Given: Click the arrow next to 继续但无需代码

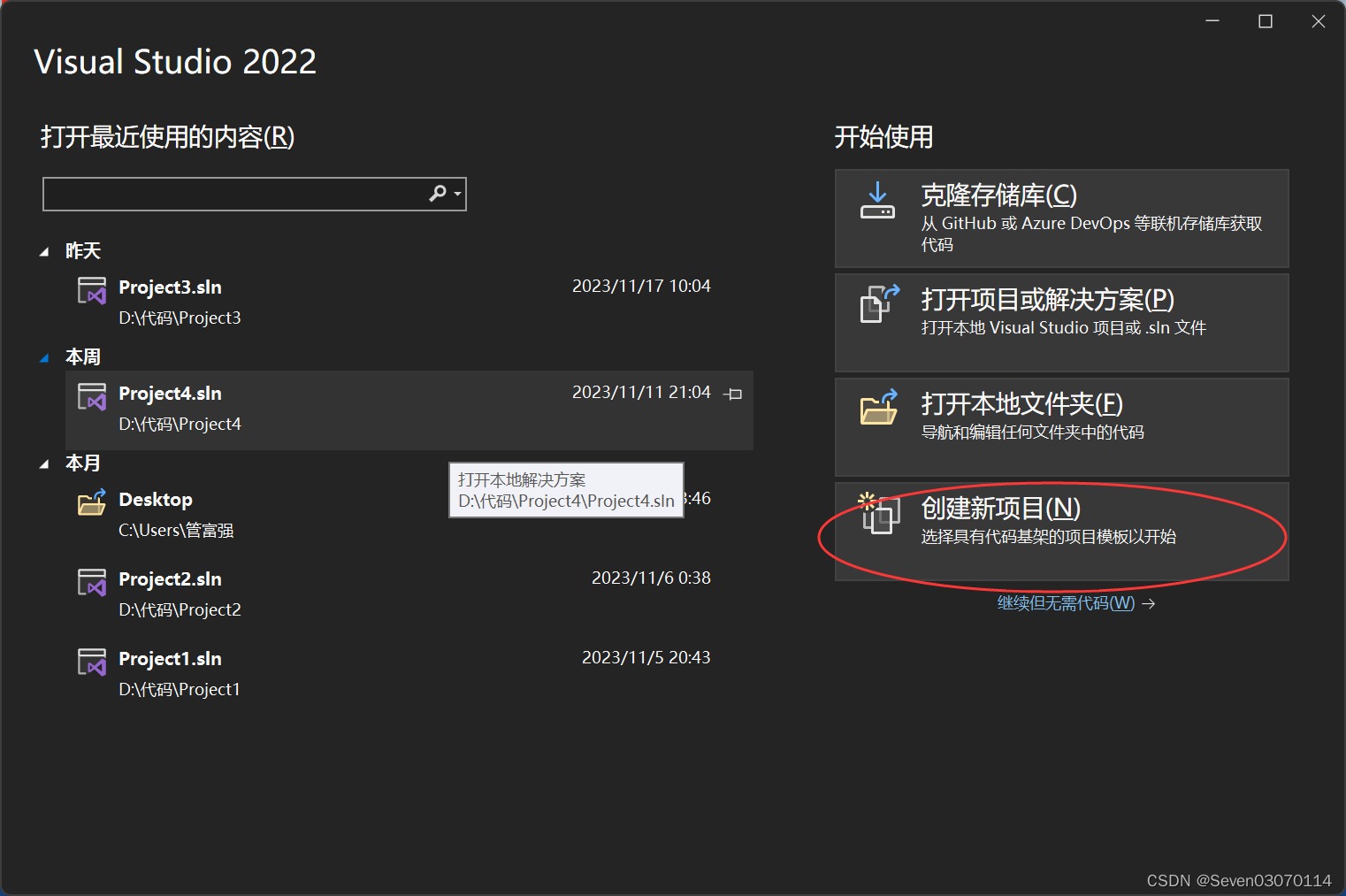Looking at the screenshot, I should click(1149, 604).
